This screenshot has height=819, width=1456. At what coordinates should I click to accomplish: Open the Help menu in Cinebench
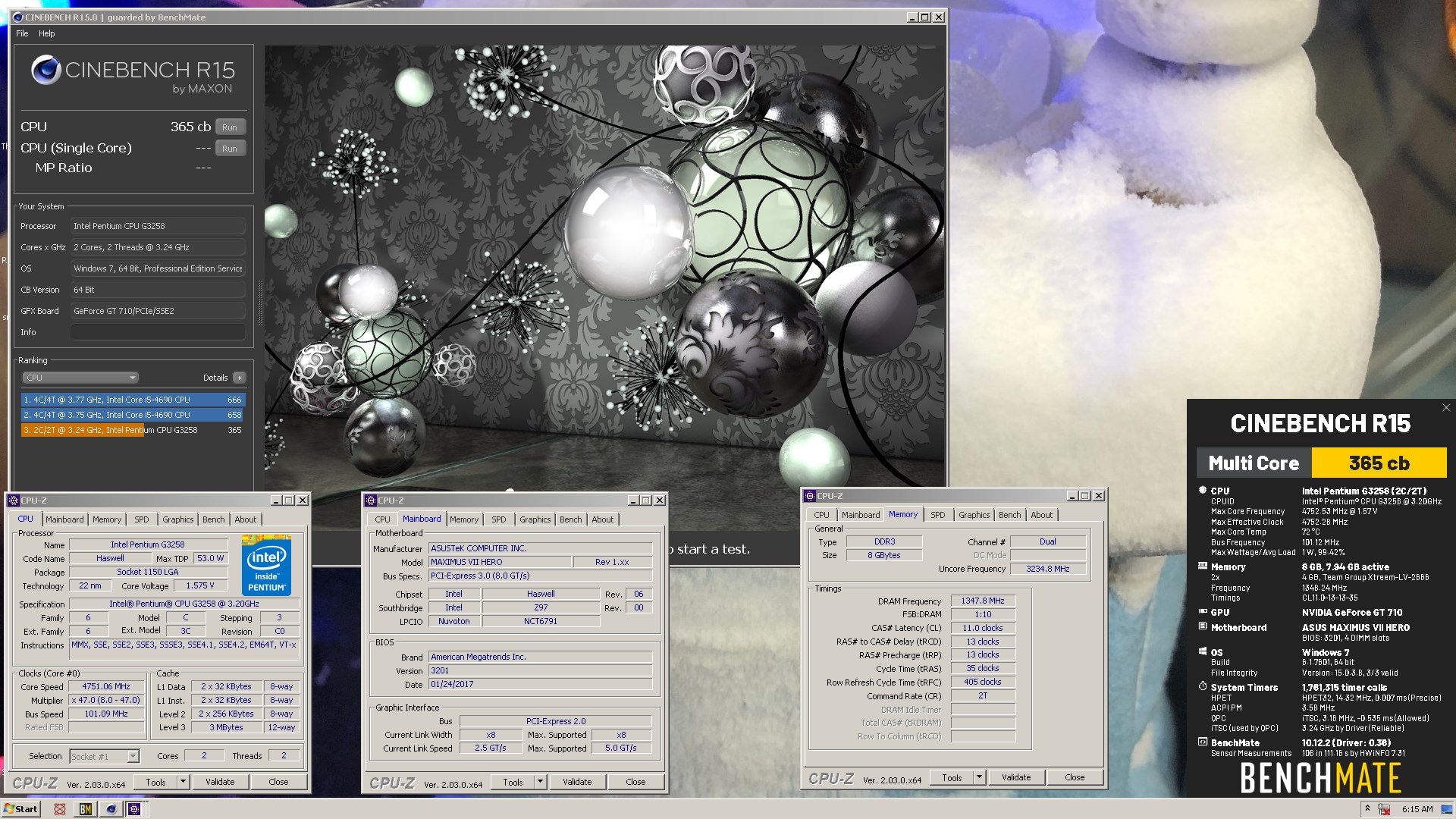click(x=47, y=33)
